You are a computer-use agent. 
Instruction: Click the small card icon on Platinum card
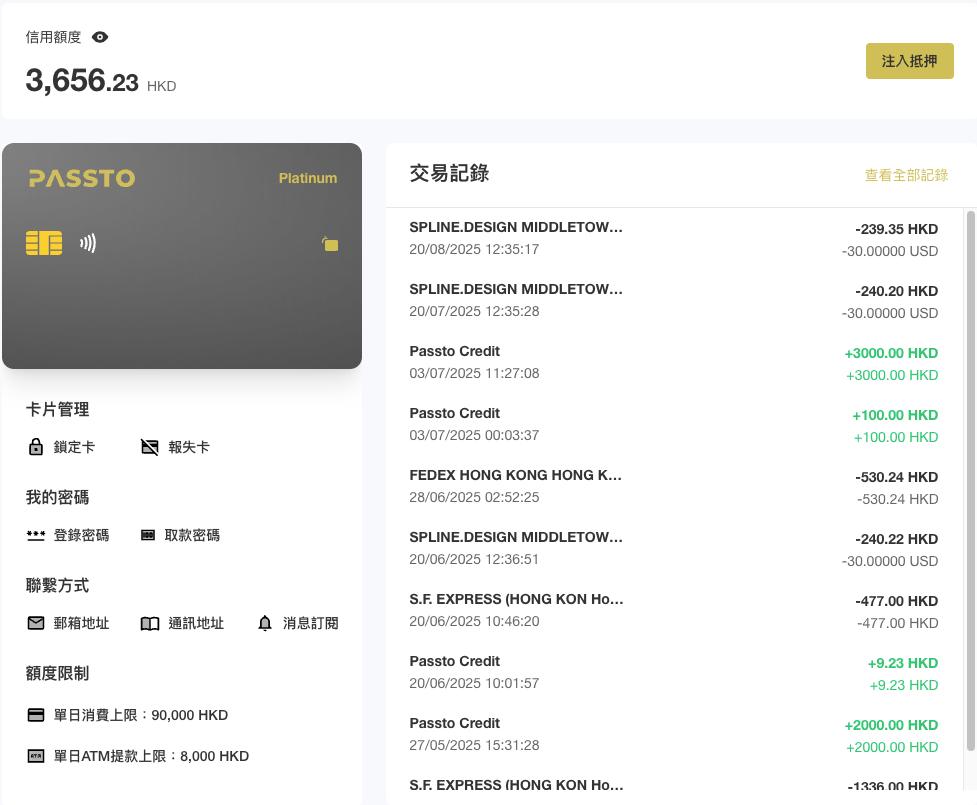tap(330, 244)
